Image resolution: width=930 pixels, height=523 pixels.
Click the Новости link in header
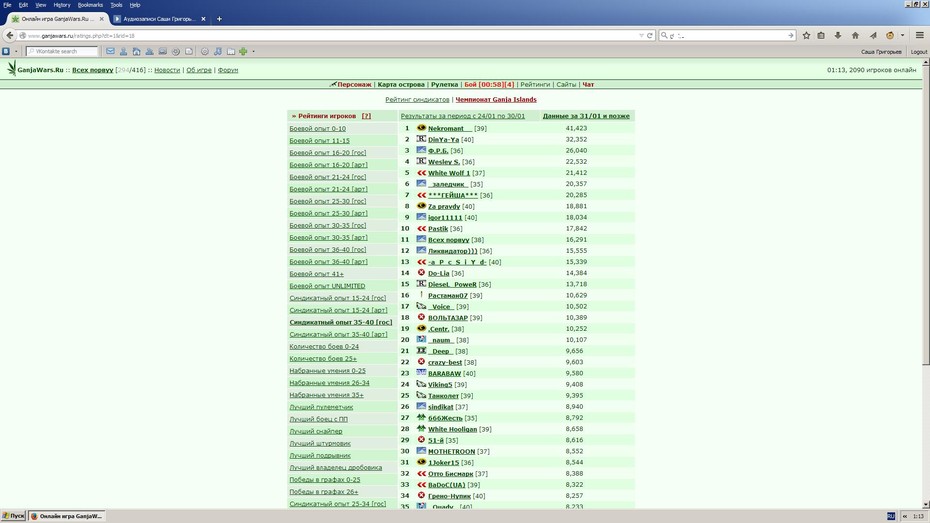[x=167, y=70]
